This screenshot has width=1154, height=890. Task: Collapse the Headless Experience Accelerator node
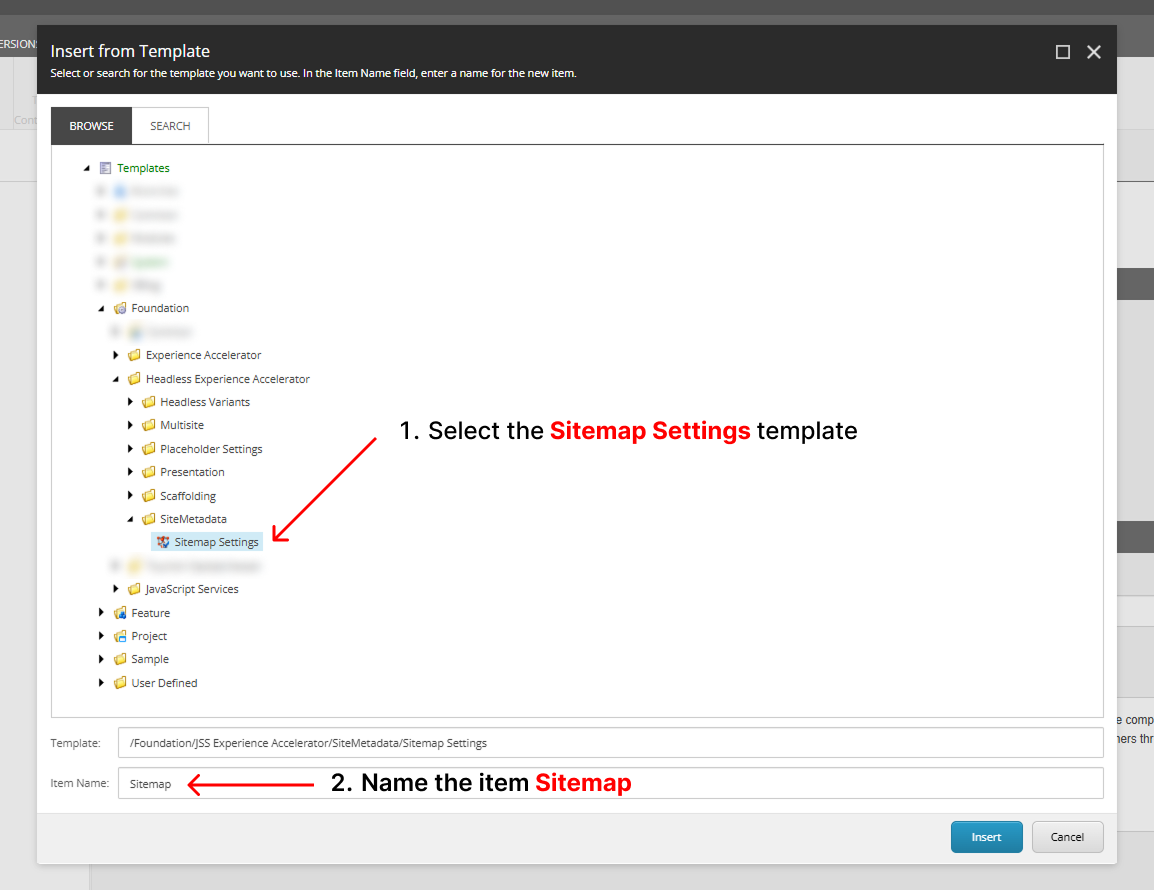coord(116,379)
